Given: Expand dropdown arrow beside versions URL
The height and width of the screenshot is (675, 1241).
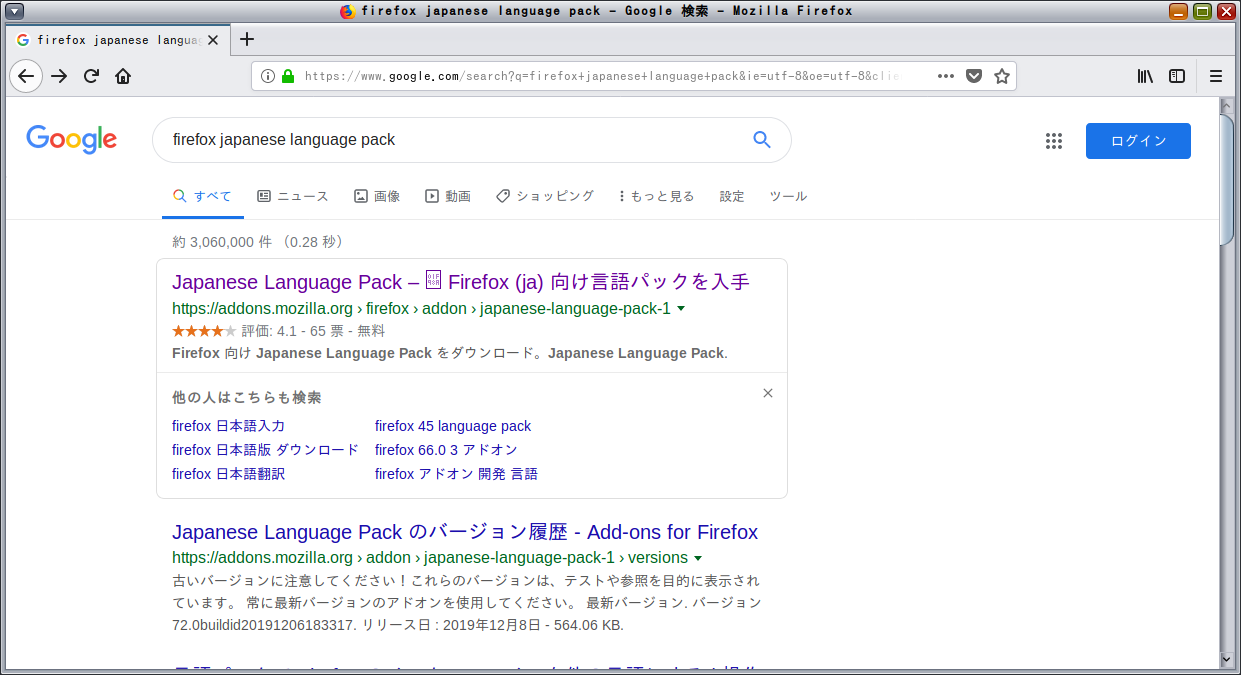Looking at the screenshot, I should pyautogui.click(x=698, y=558).
